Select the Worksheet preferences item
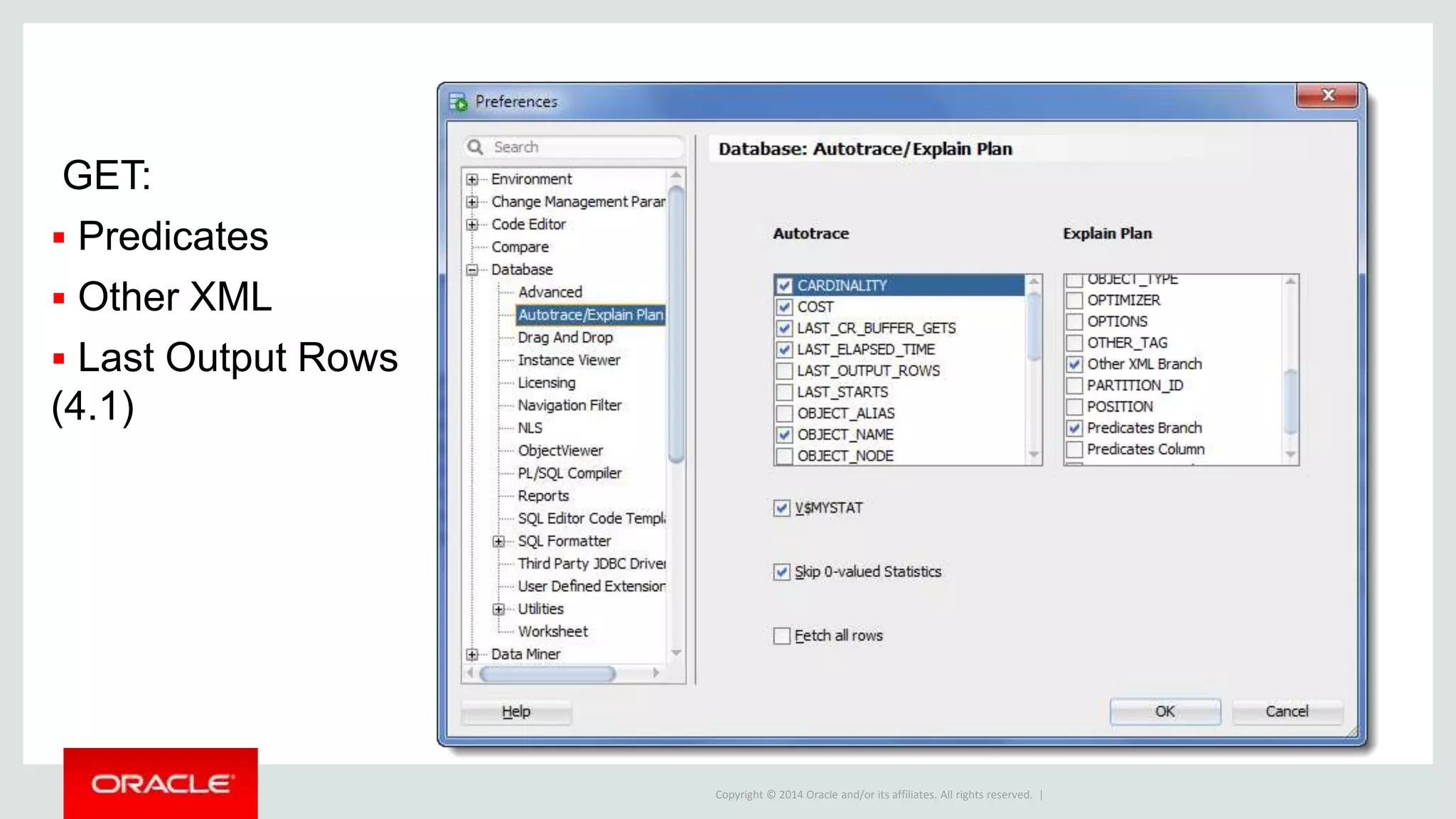The height and width of the screenshot is (819, 1456). 552,631
